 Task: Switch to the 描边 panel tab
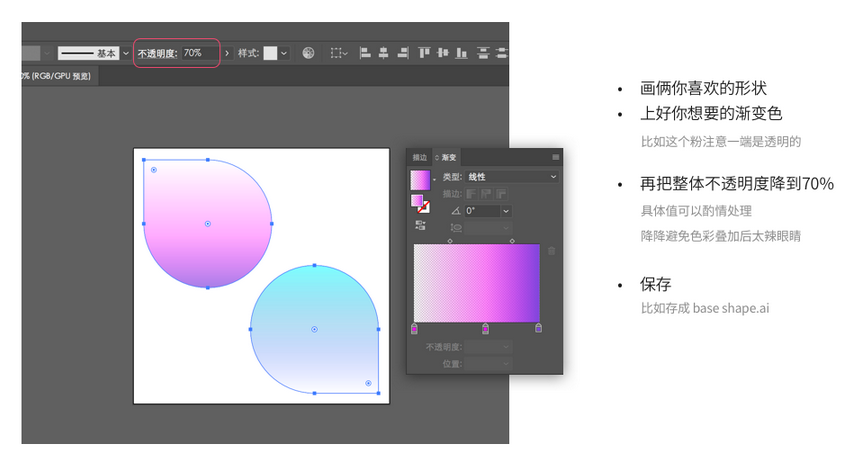[x=420, y=157]
